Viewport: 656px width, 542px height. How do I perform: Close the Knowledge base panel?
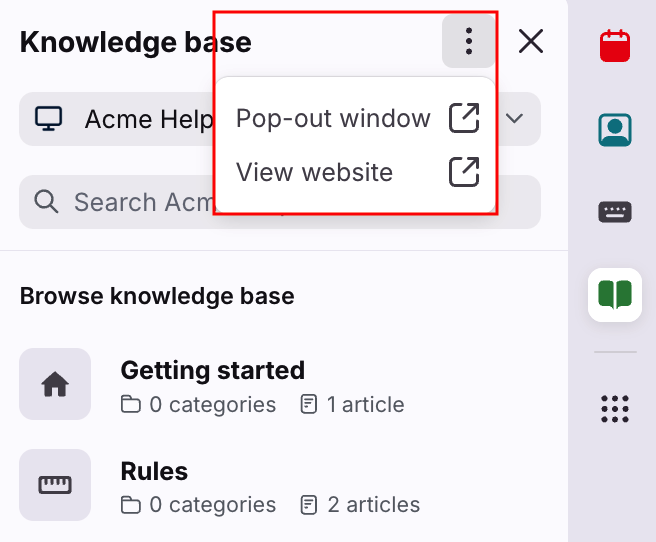point(530,42)
